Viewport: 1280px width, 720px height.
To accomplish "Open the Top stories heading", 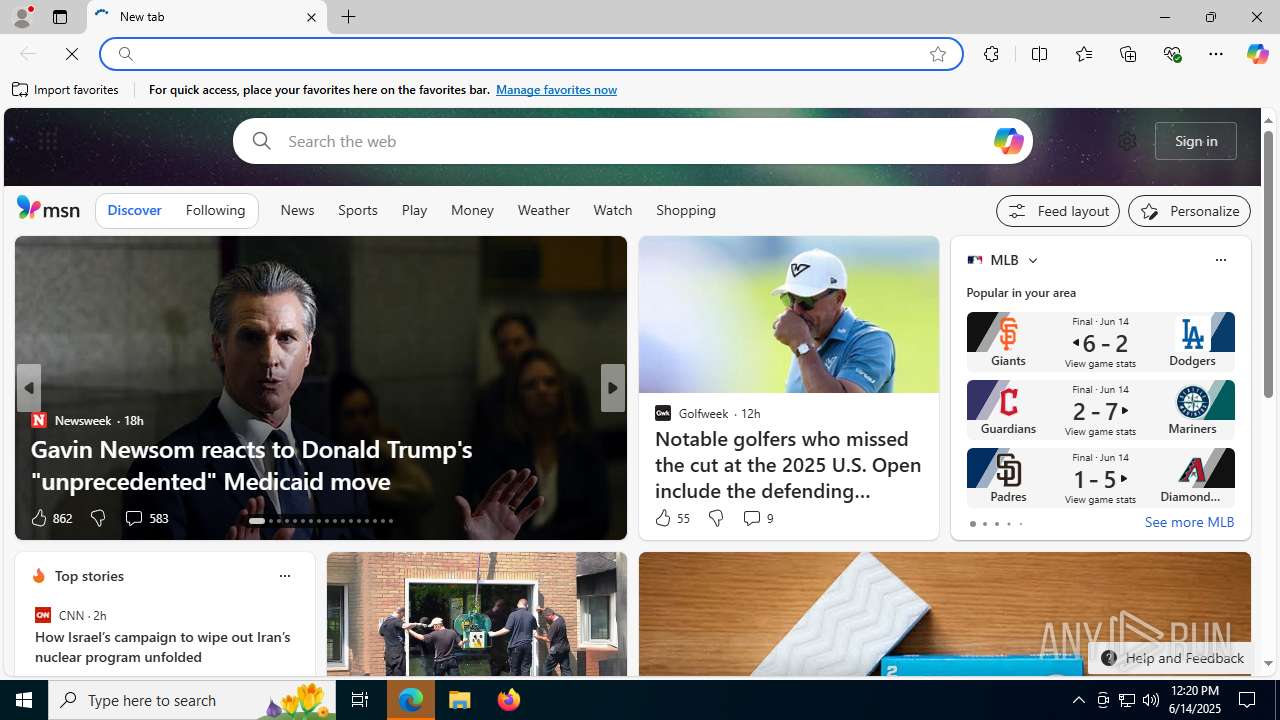I will coord(89,576).
